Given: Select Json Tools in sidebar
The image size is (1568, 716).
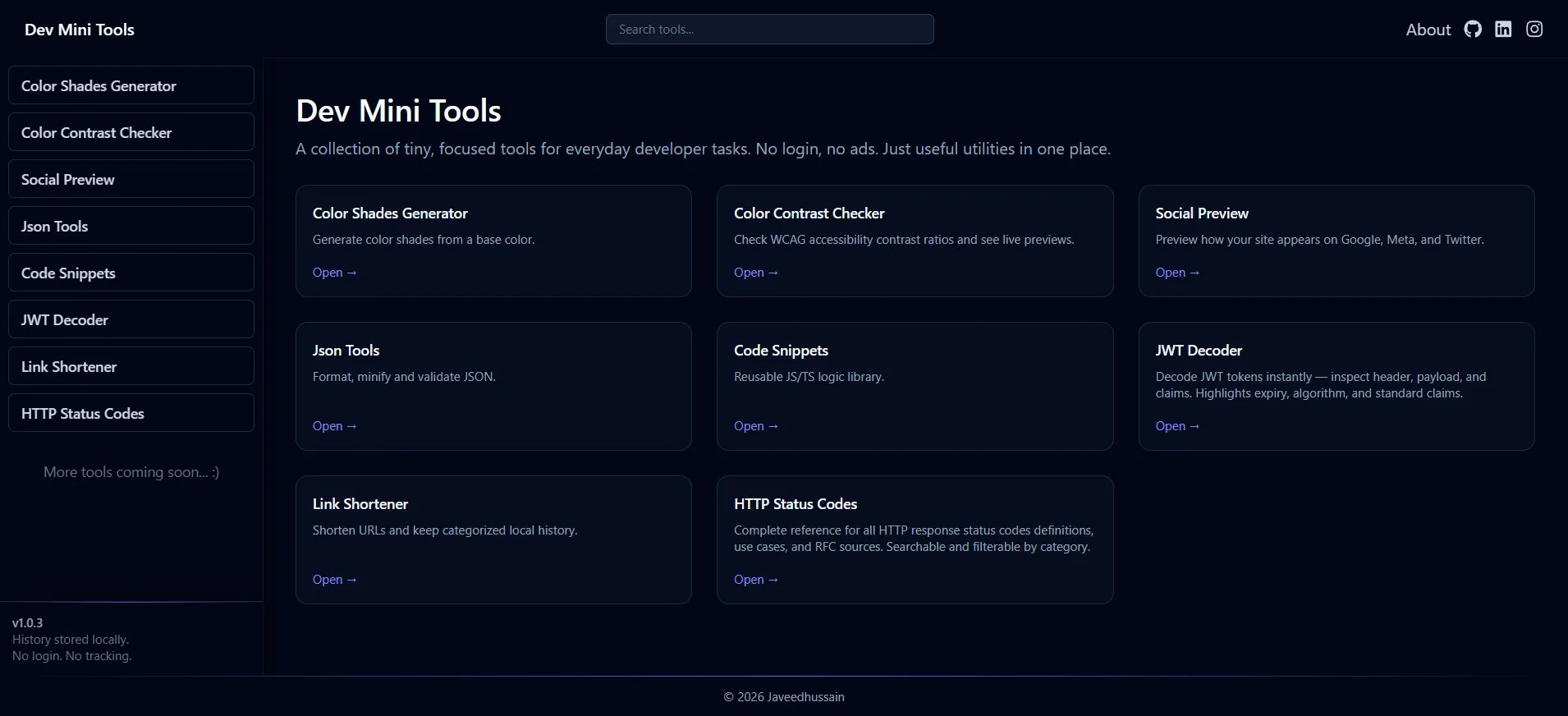Looking at the screenshot, I should pyautogui.click(x=131, y=226).
